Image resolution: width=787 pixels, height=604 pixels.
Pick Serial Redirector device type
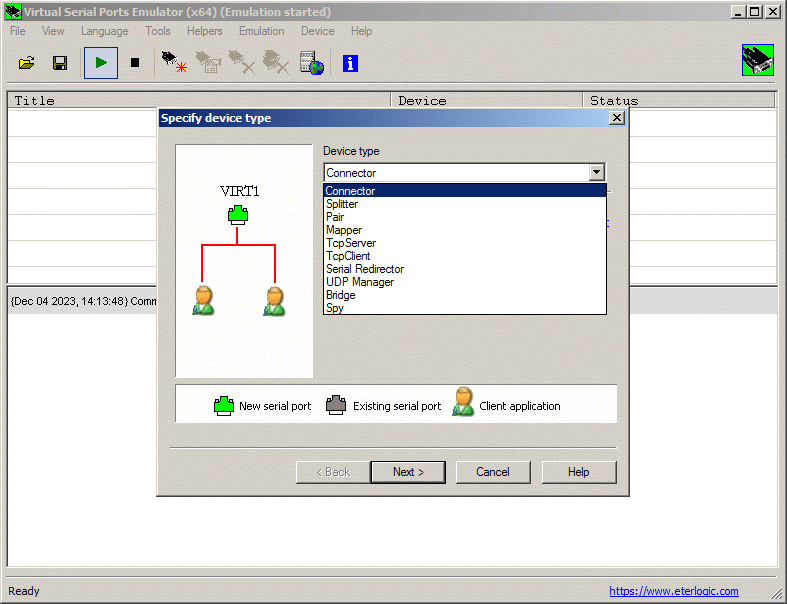click(x=365, y=269)
